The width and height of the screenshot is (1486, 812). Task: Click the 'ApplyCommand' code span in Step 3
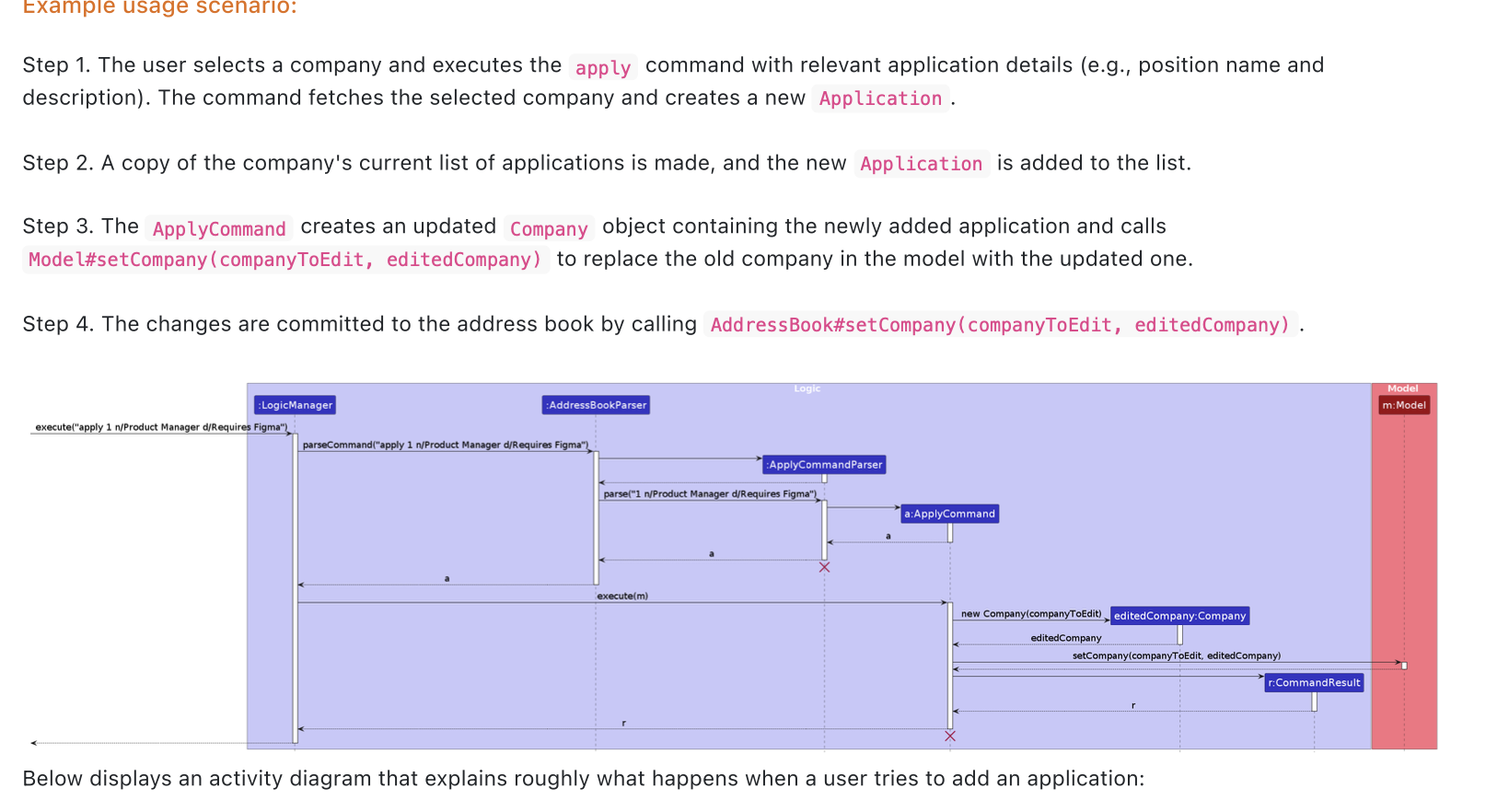pos(219,229)
